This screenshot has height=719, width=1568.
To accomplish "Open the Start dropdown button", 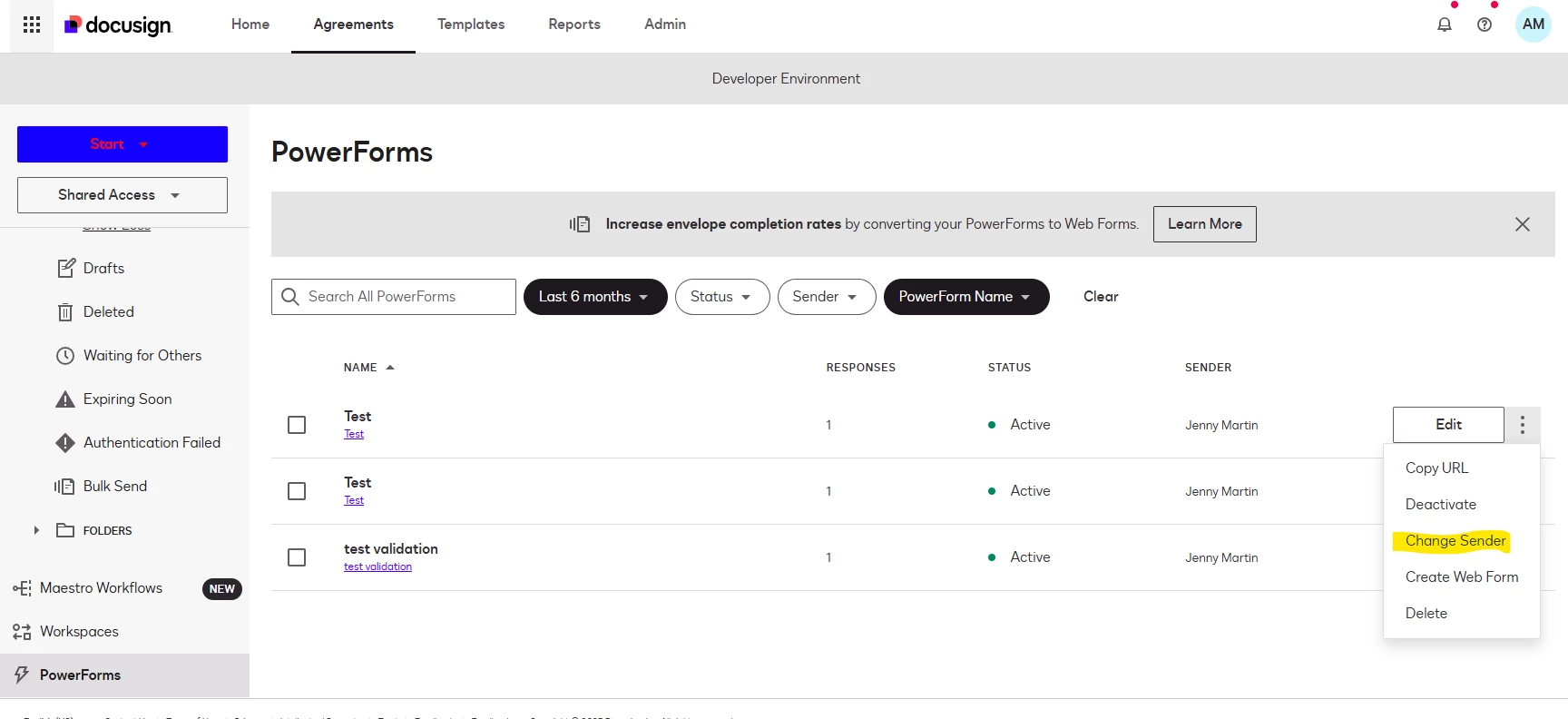I will (122, 144).
